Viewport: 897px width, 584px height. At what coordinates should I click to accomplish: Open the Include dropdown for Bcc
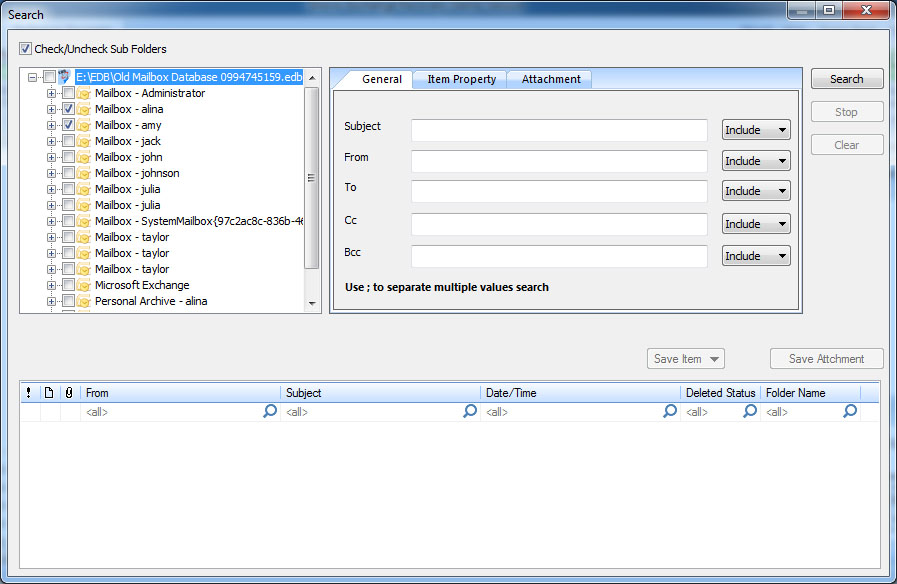756,256
